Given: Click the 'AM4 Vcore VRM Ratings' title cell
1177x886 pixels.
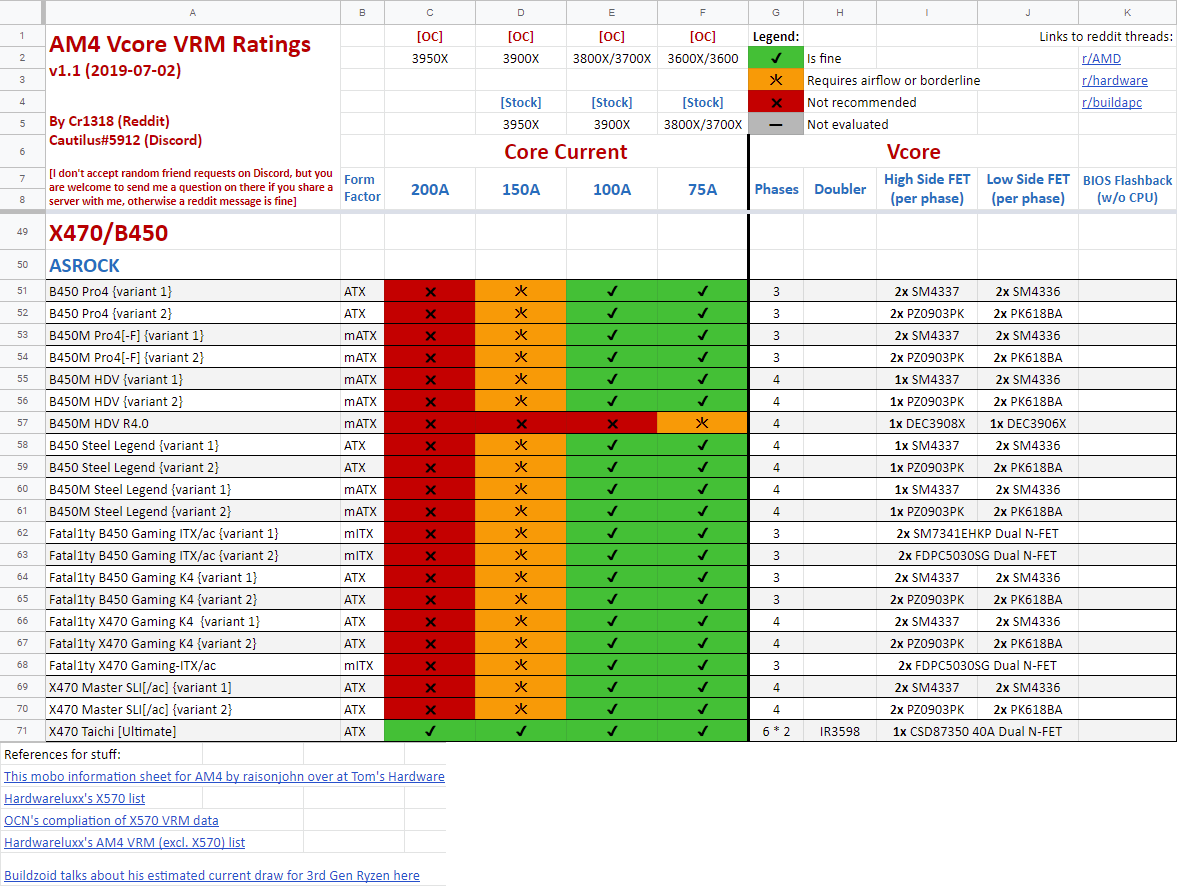Looking at the screenshot, I should coord(180,44).
